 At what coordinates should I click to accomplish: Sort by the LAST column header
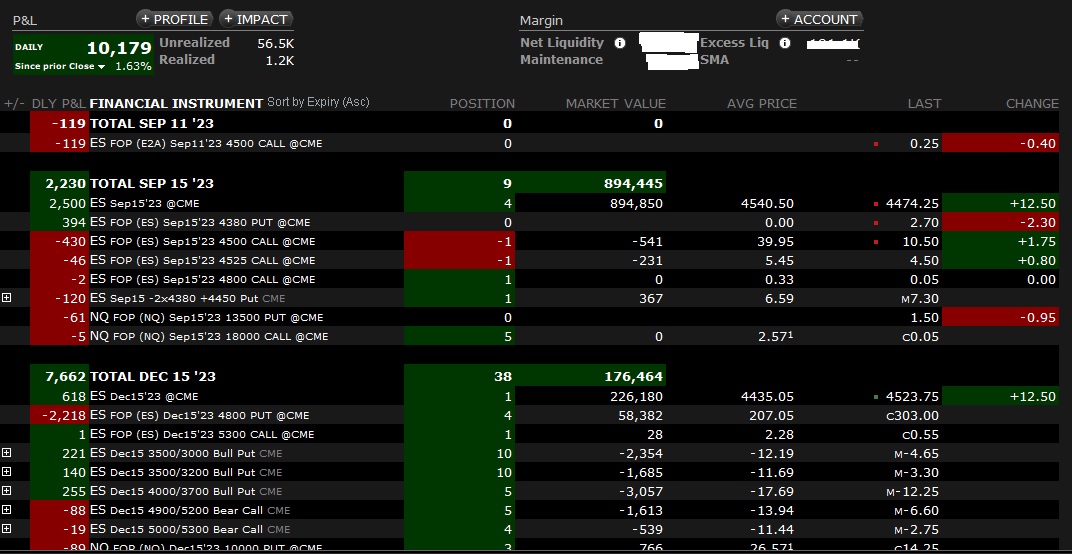pyautogui.click(x=924, y=103)
